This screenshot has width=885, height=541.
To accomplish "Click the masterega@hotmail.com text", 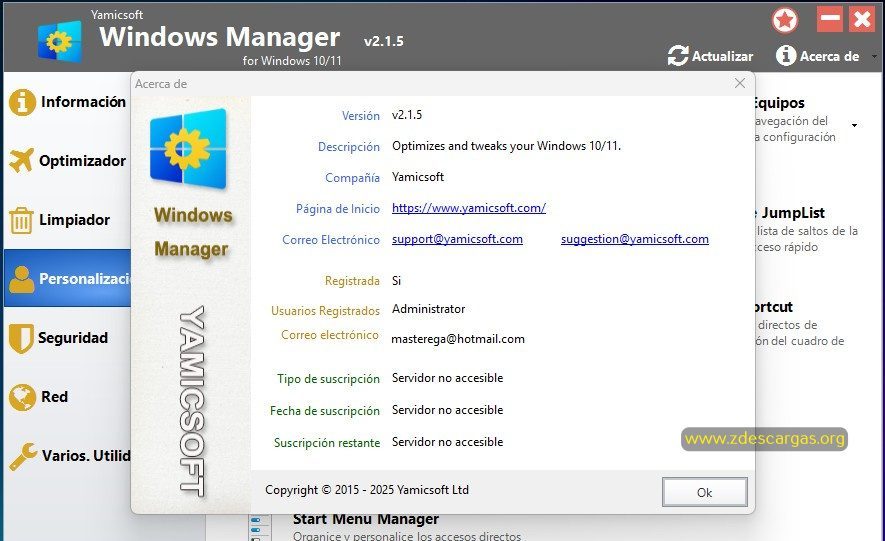I will click(458, 338).
